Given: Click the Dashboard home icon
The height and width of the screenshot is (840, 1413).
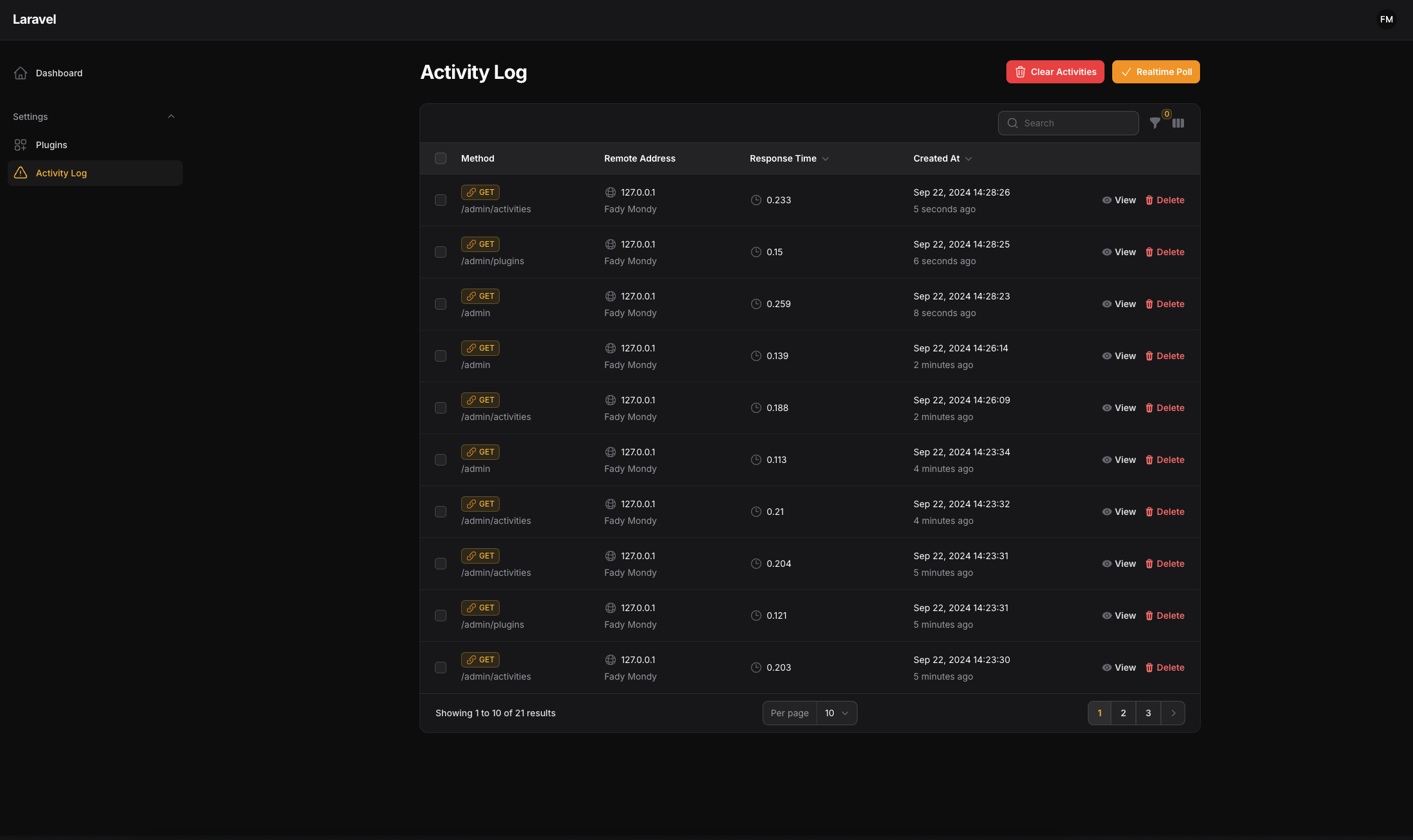Looking at the screenshot, I should 21,73.
